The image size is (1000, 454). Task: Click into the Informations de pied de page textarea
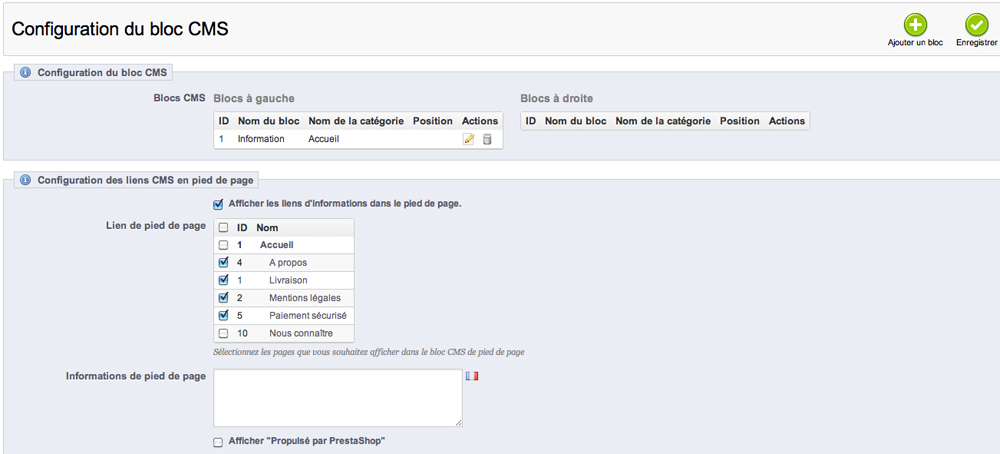[338, 398]
